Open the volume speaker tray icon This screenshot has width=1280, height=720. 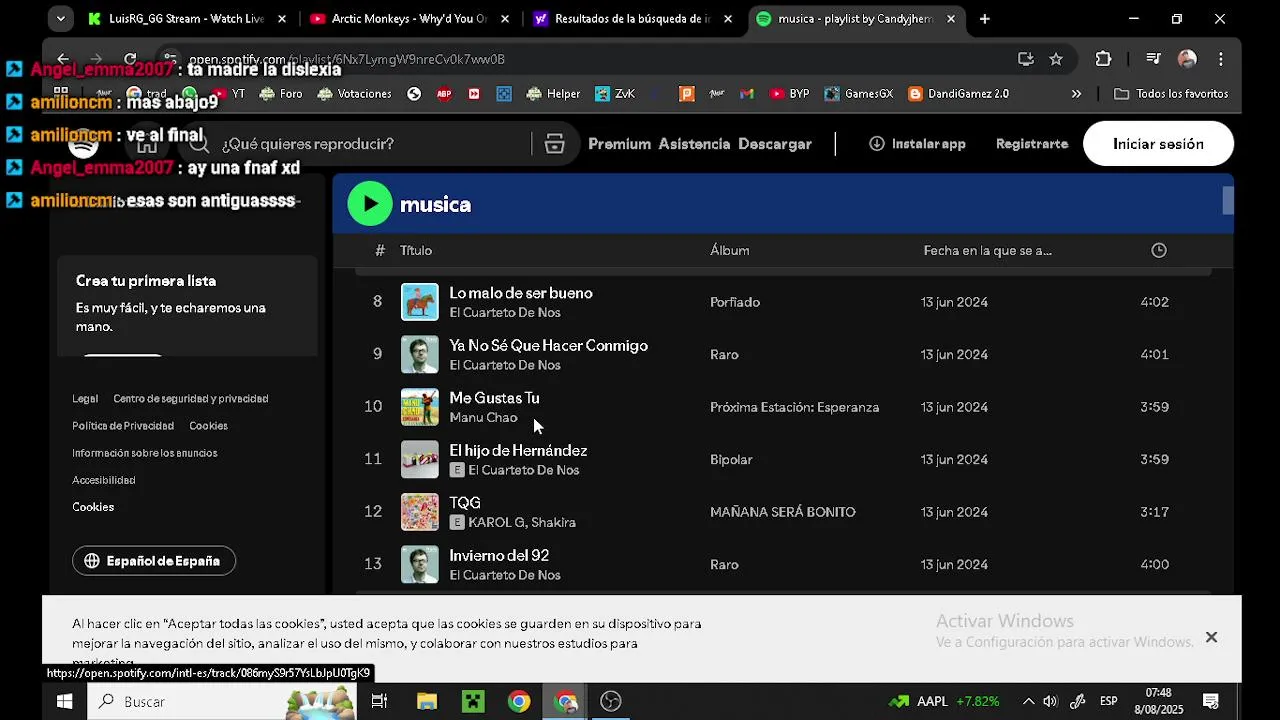pyautogui.click(x=1050, y=701)
